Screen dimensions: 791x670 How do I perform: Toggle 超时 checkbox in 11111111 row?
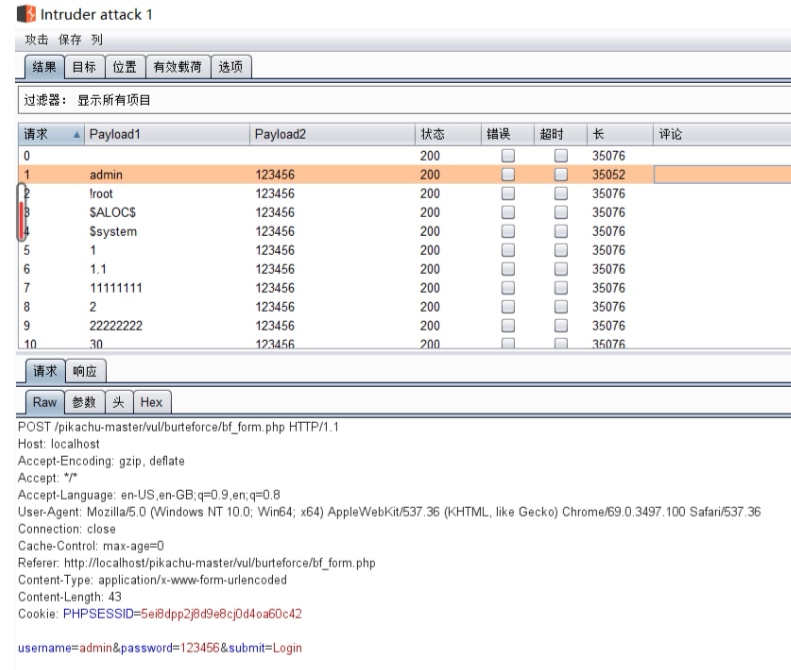tap(561, 288)
